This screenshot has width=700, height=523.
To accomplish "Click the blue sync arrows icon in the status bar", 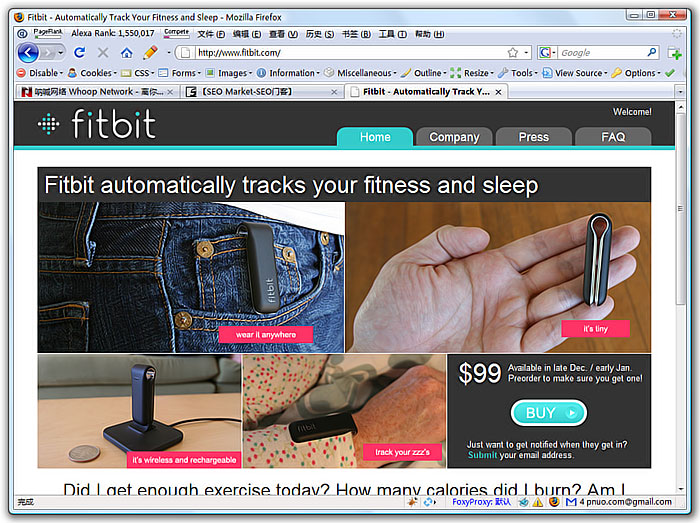I will [429, 502].
